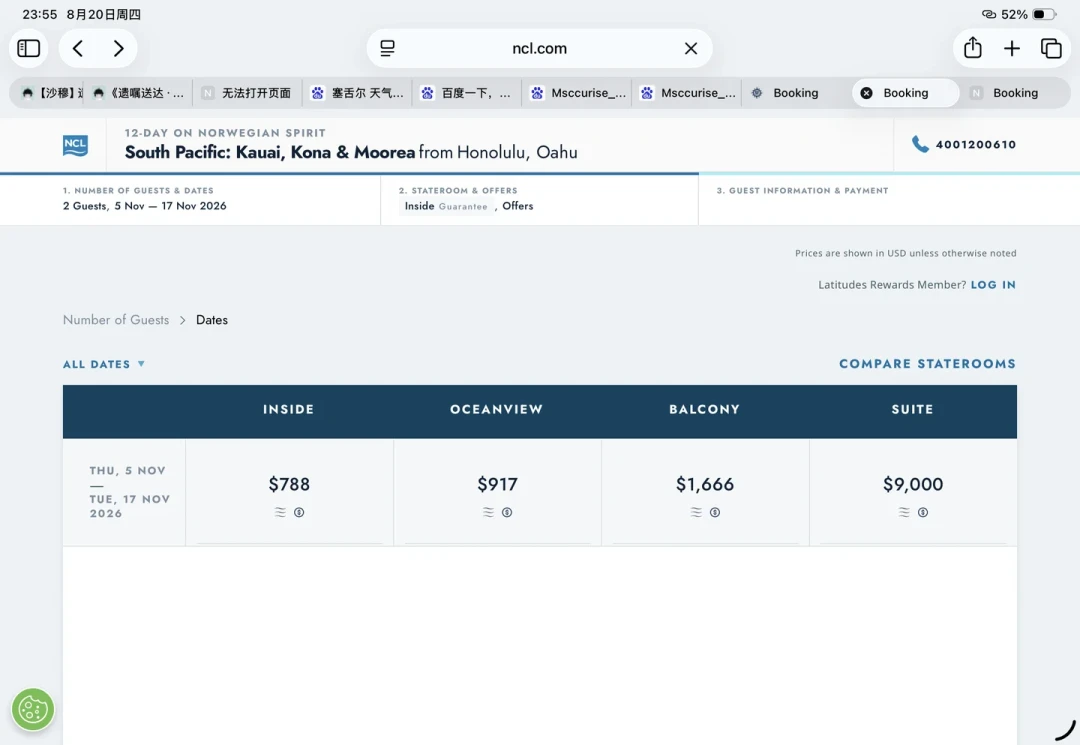
Task: Open step 2 Stateroom & Offers
Action: click(539, 199)
